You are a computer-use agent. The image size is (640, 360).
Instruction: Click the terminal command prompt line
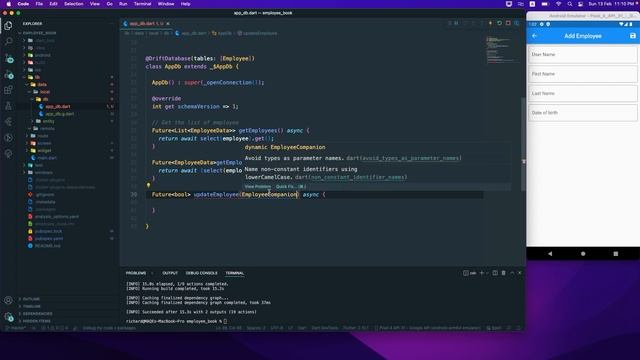(x=176, y=321)
